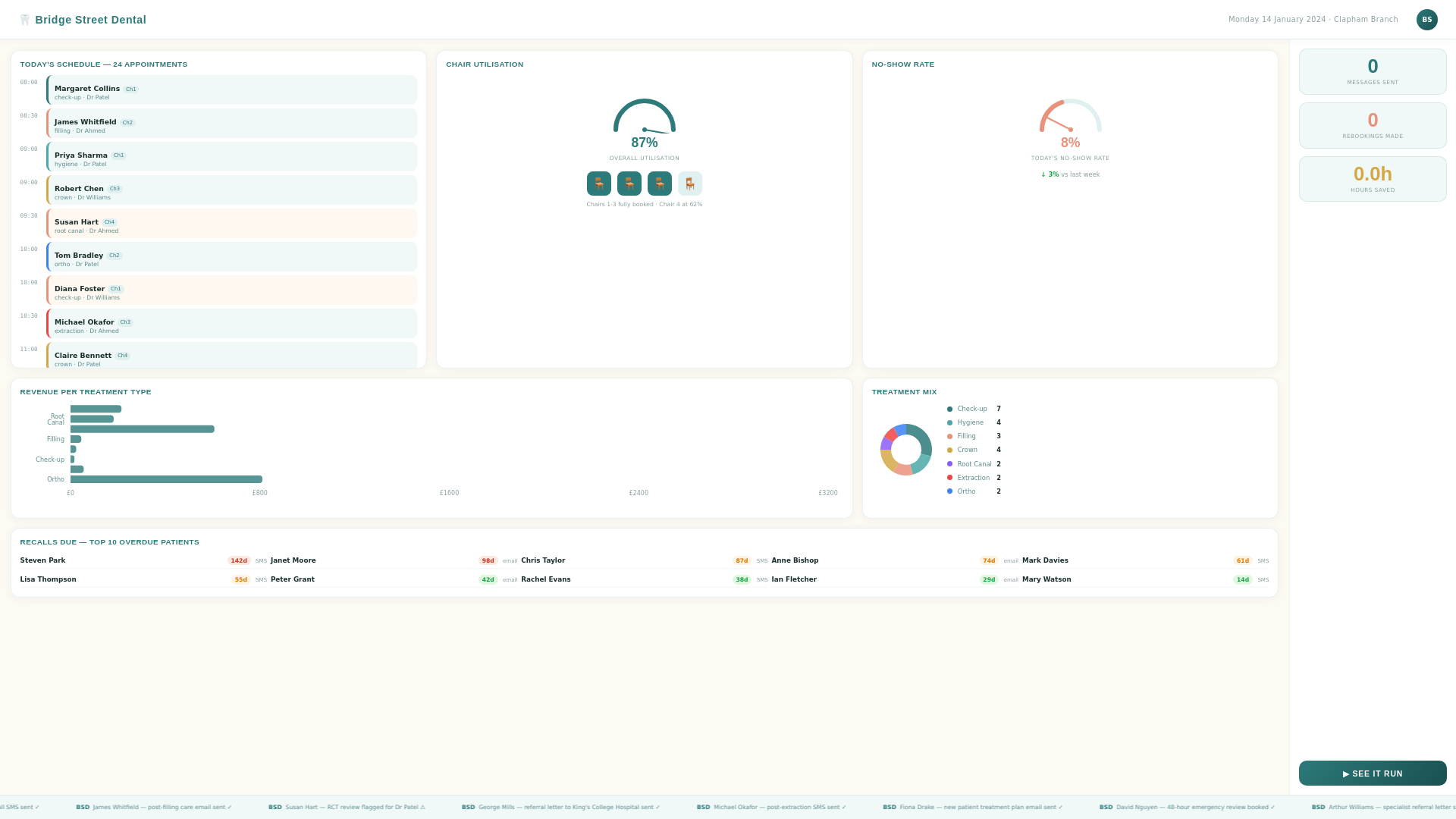
Task: Select the second chair icon in the utilisation row
Action: 629,184
